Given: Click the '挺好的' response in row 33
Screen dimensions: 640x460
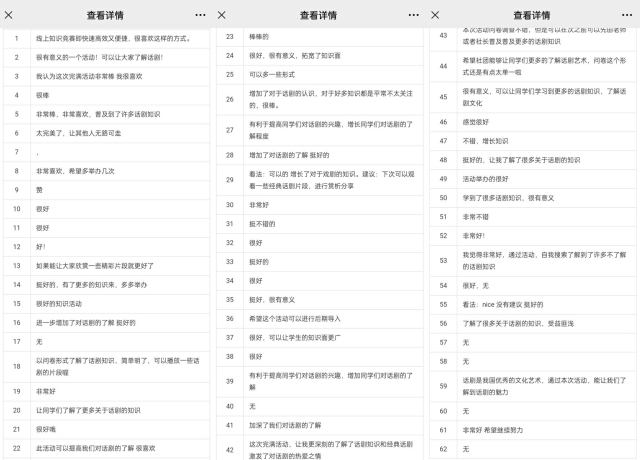Looking at the screenshot, I should [259, 262].
